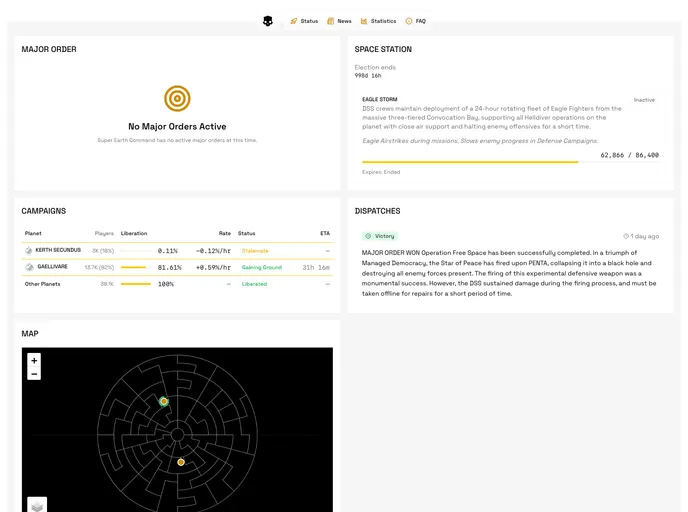Zoom in on the galaxy map
Screen dimensions: 688x512
coord(34,360)
